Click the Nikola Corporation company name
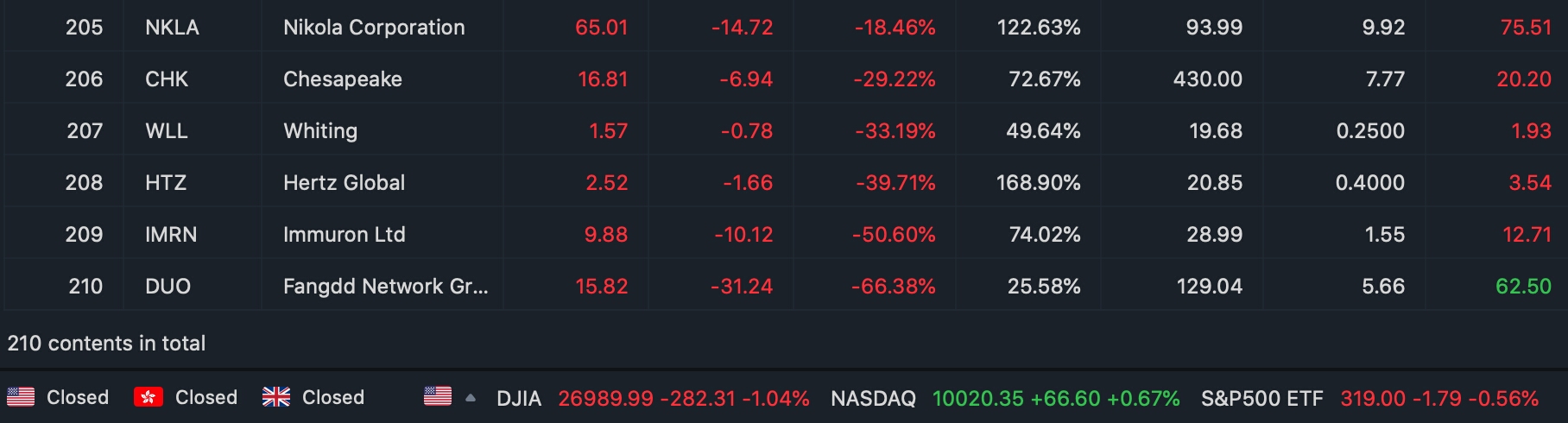This screenshot has width=1568, height=423. [374, 28]
